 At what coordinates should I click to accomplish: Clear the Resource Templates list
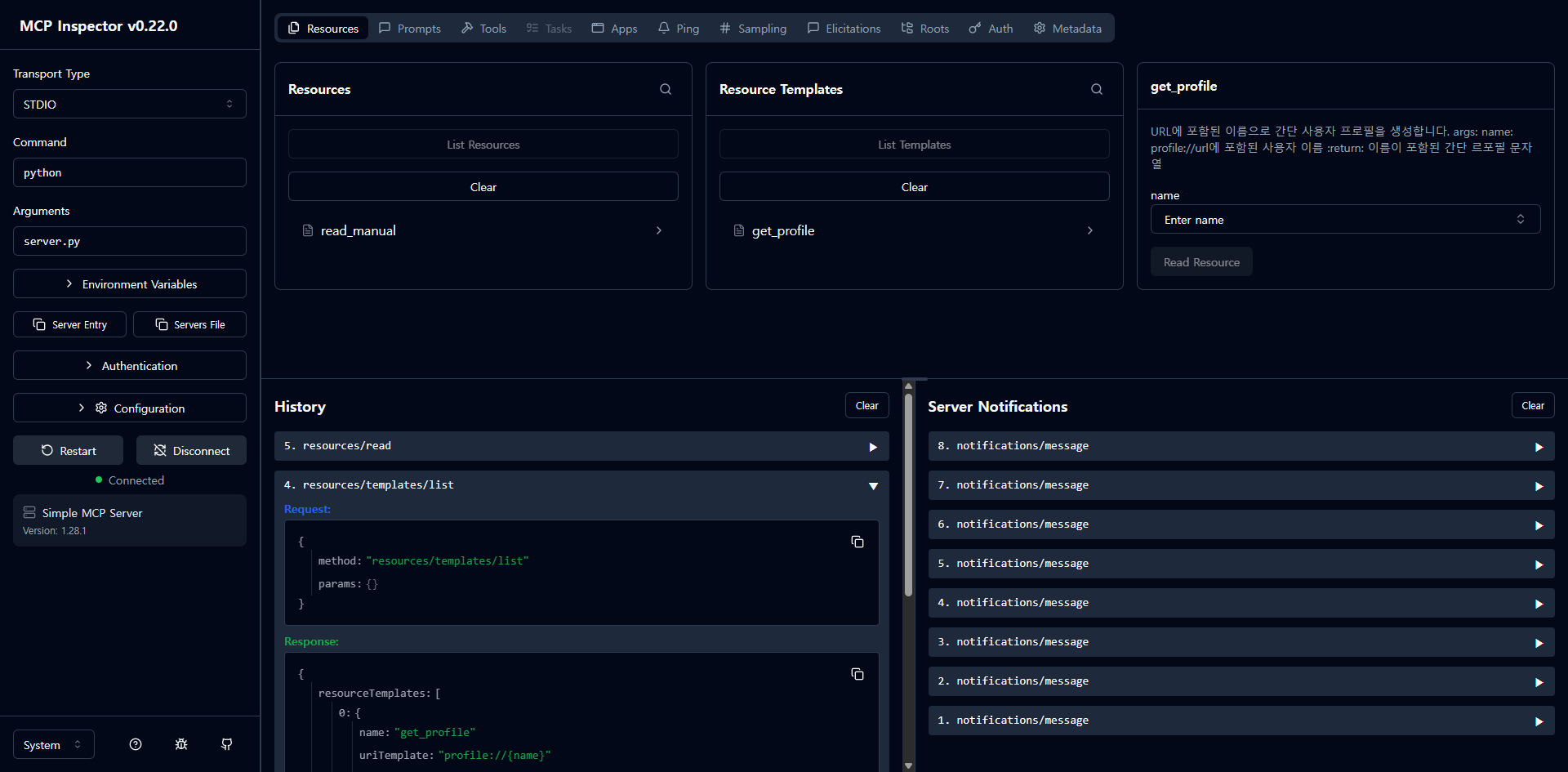point(915,186)
